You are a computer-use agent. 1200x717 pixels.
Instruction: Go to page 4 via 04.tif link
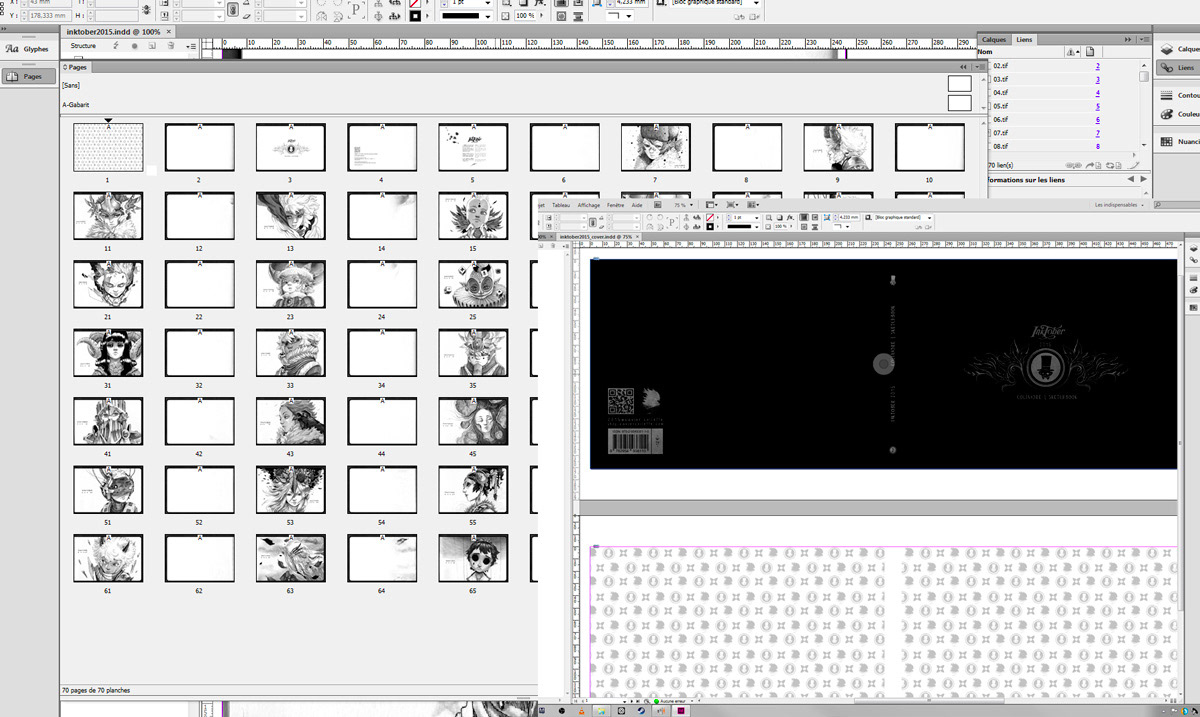[x=1097, y=93]
